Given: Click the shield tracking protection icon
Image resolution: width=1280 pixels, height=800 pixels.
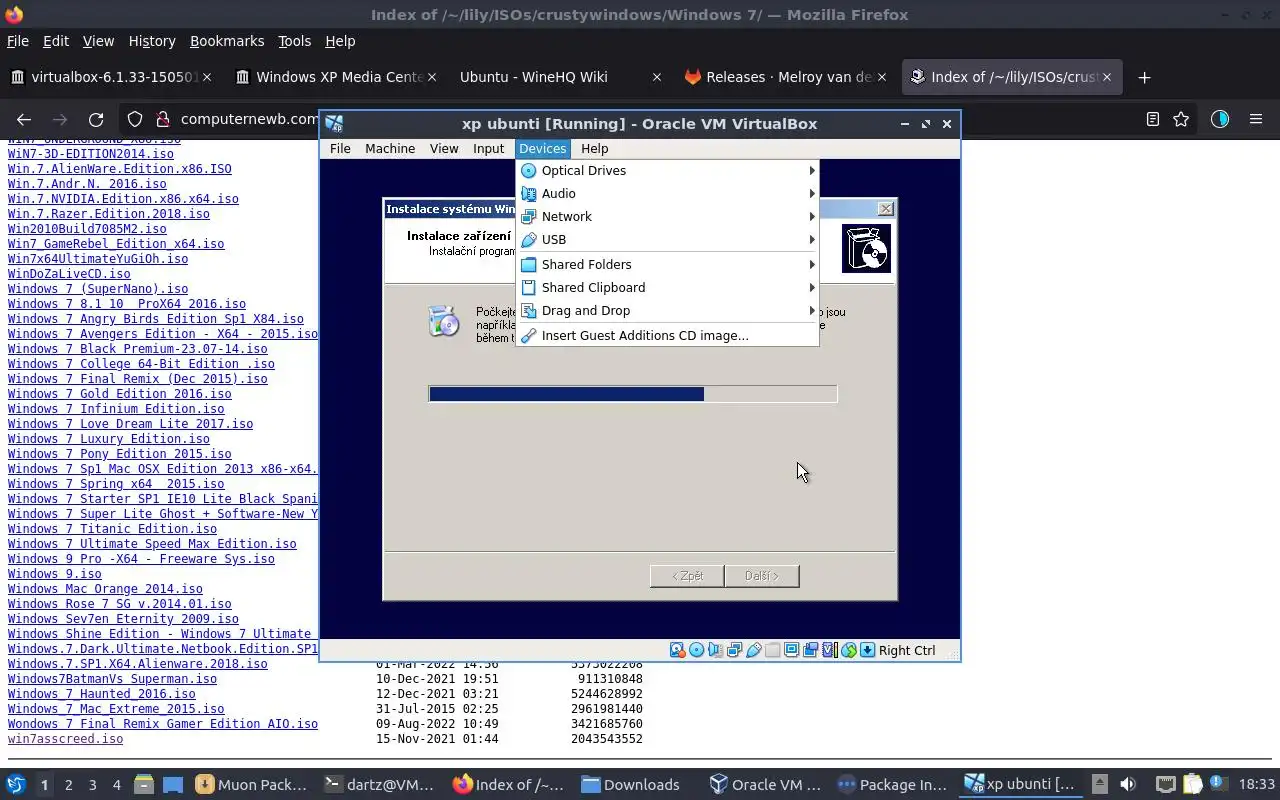Looking at the screenshot, I should pos(135,119).
